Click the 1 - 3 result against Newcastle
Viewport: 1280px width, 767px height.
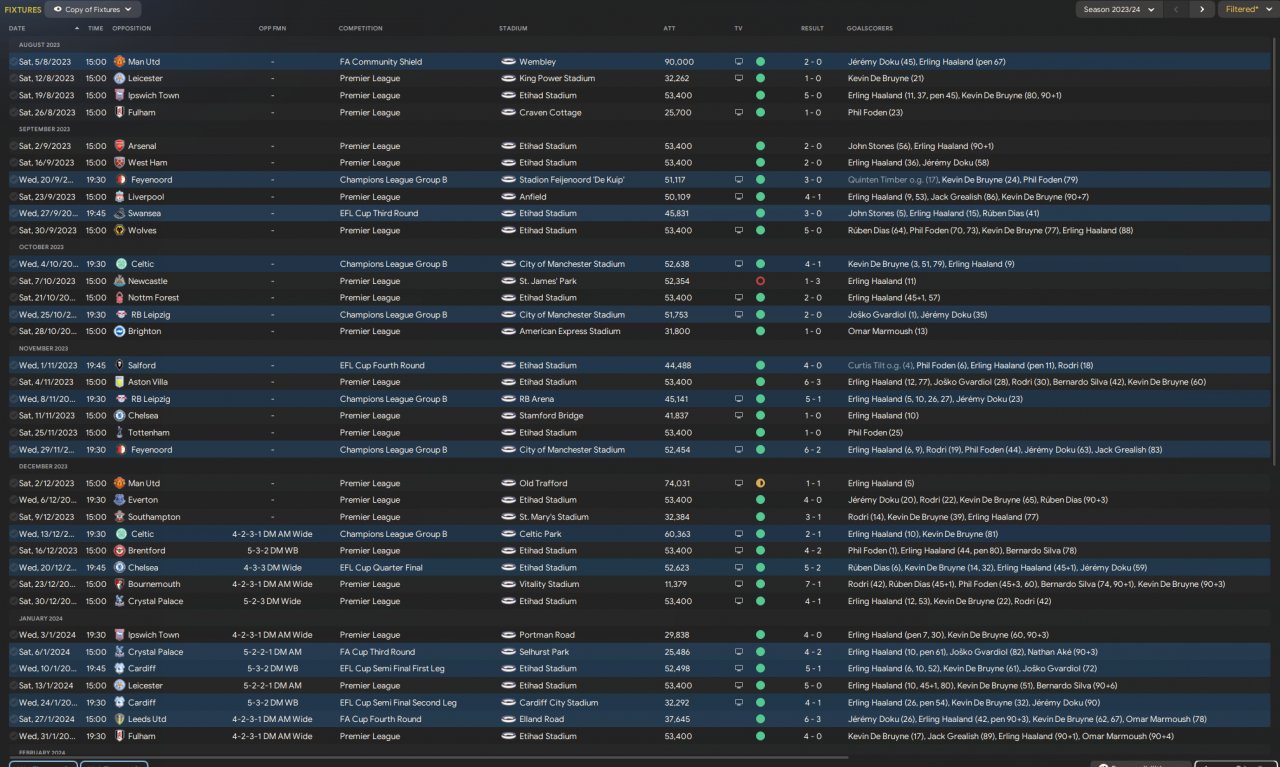click(x=812, y=281)
